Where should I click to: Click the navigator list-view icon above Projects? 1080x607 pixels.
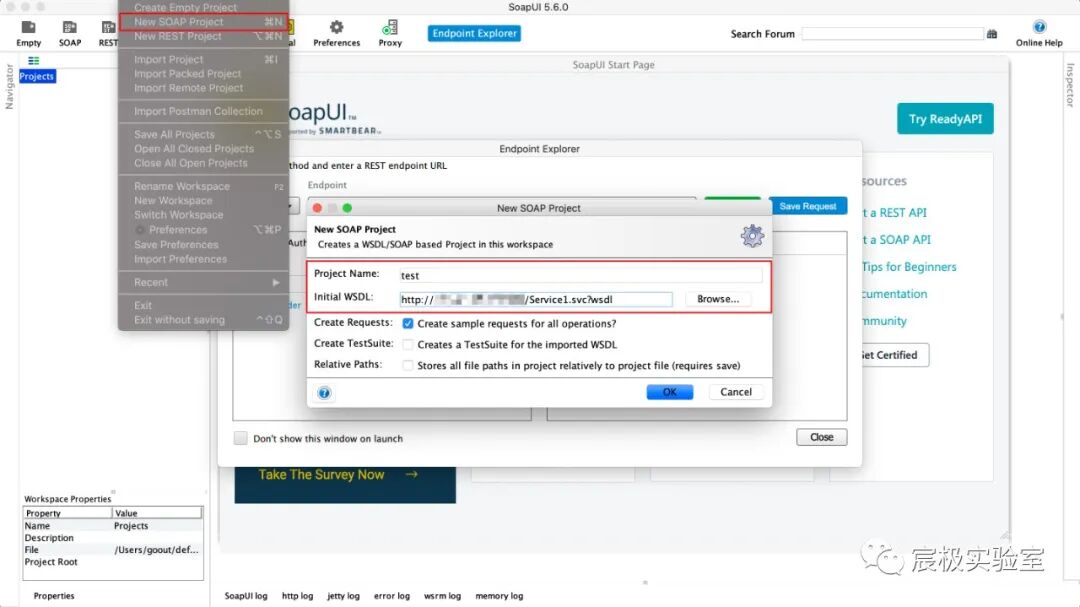(34, 61)
